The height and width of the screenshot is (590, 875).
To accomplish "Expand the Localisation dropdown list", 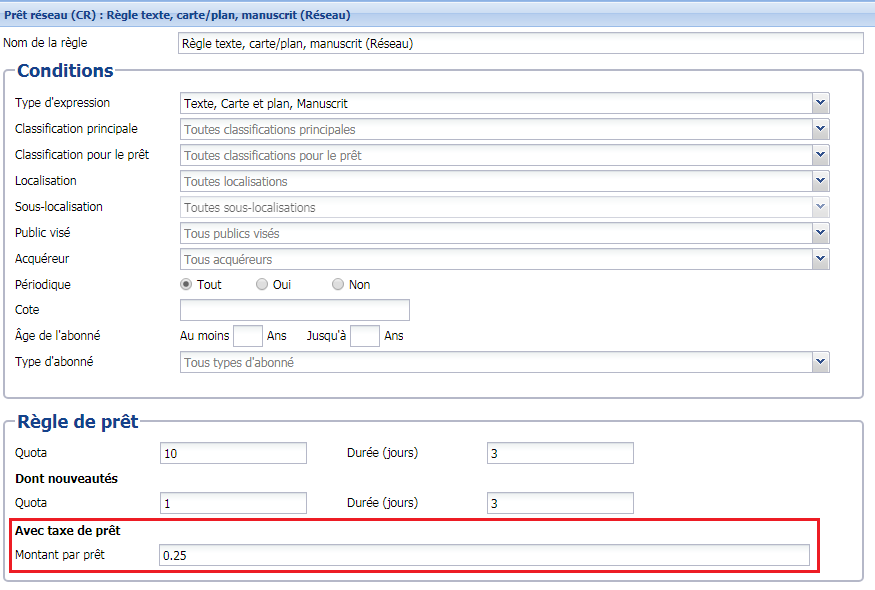I will coord(820,181).
